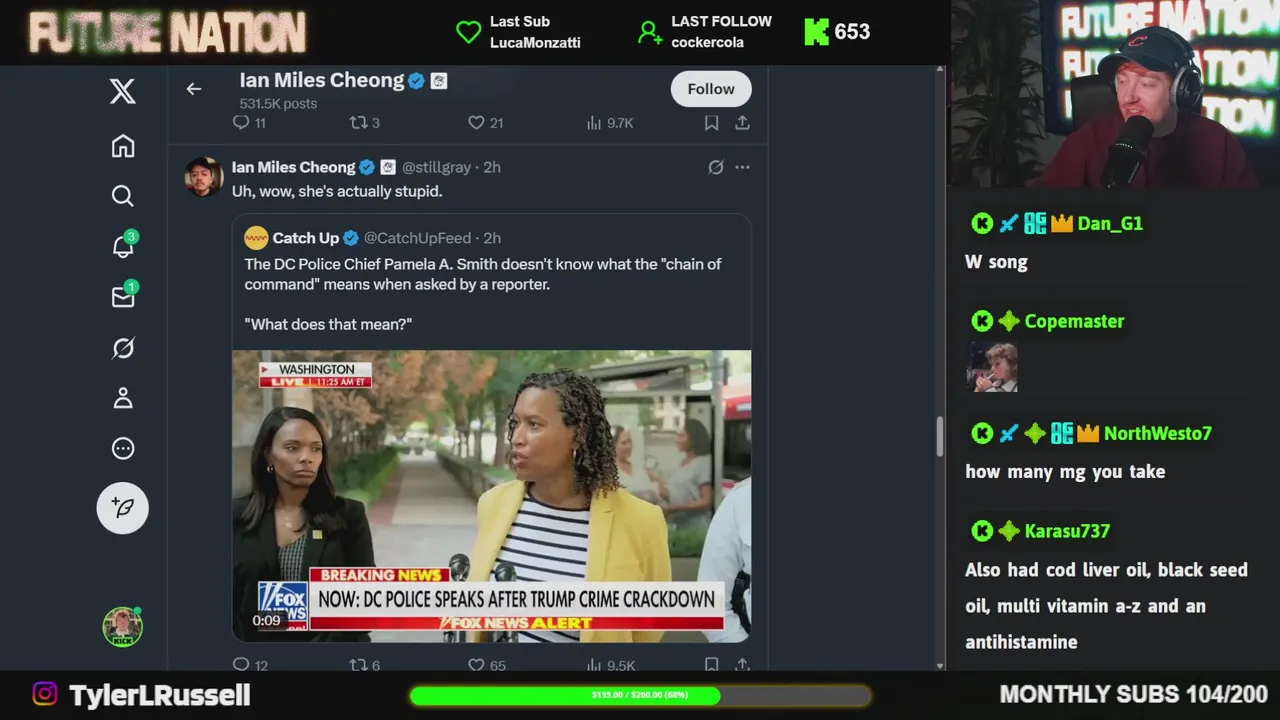Open account avatar at sidebar bottom
The width and height of the screenshot is (1280, 720).
tap(122, 627)
